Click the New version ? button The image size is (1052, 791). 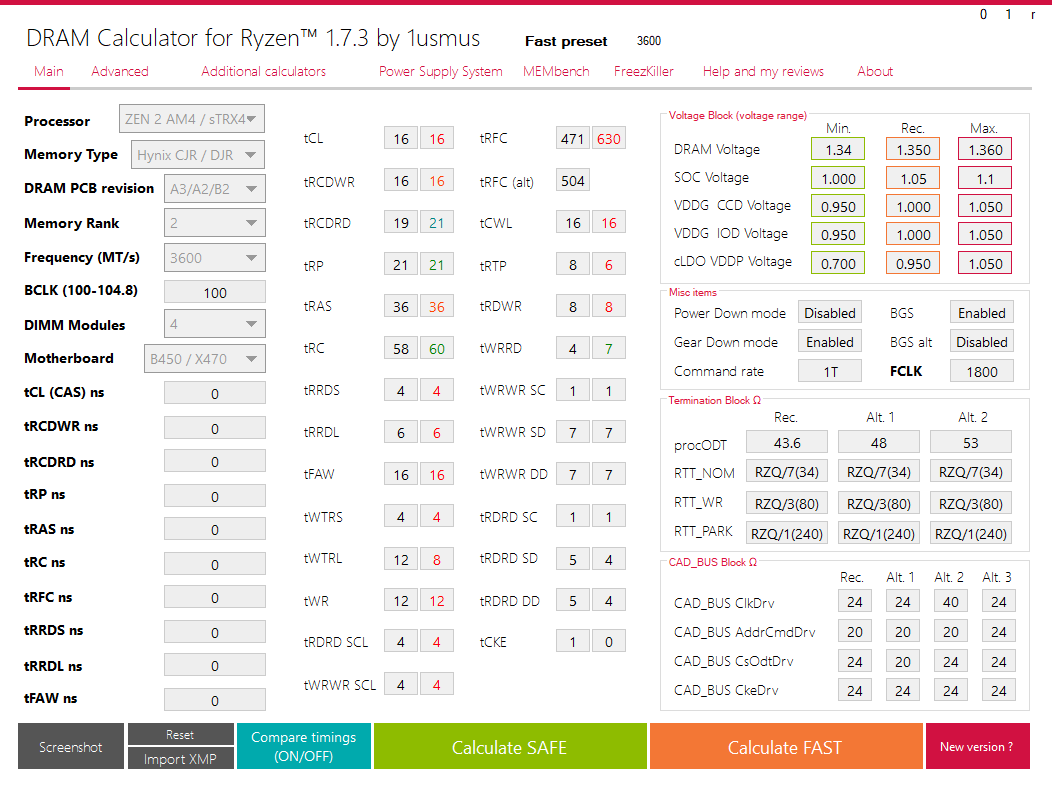tap(977, 746)
